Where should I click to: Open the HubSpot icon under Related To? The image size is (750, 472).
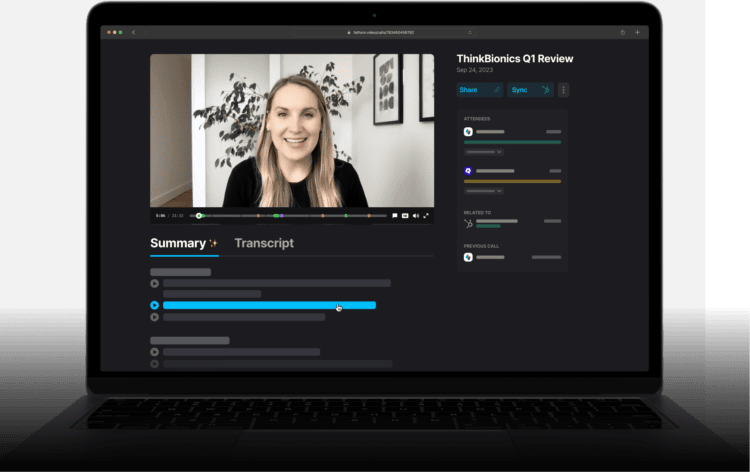tap(468, 223)
